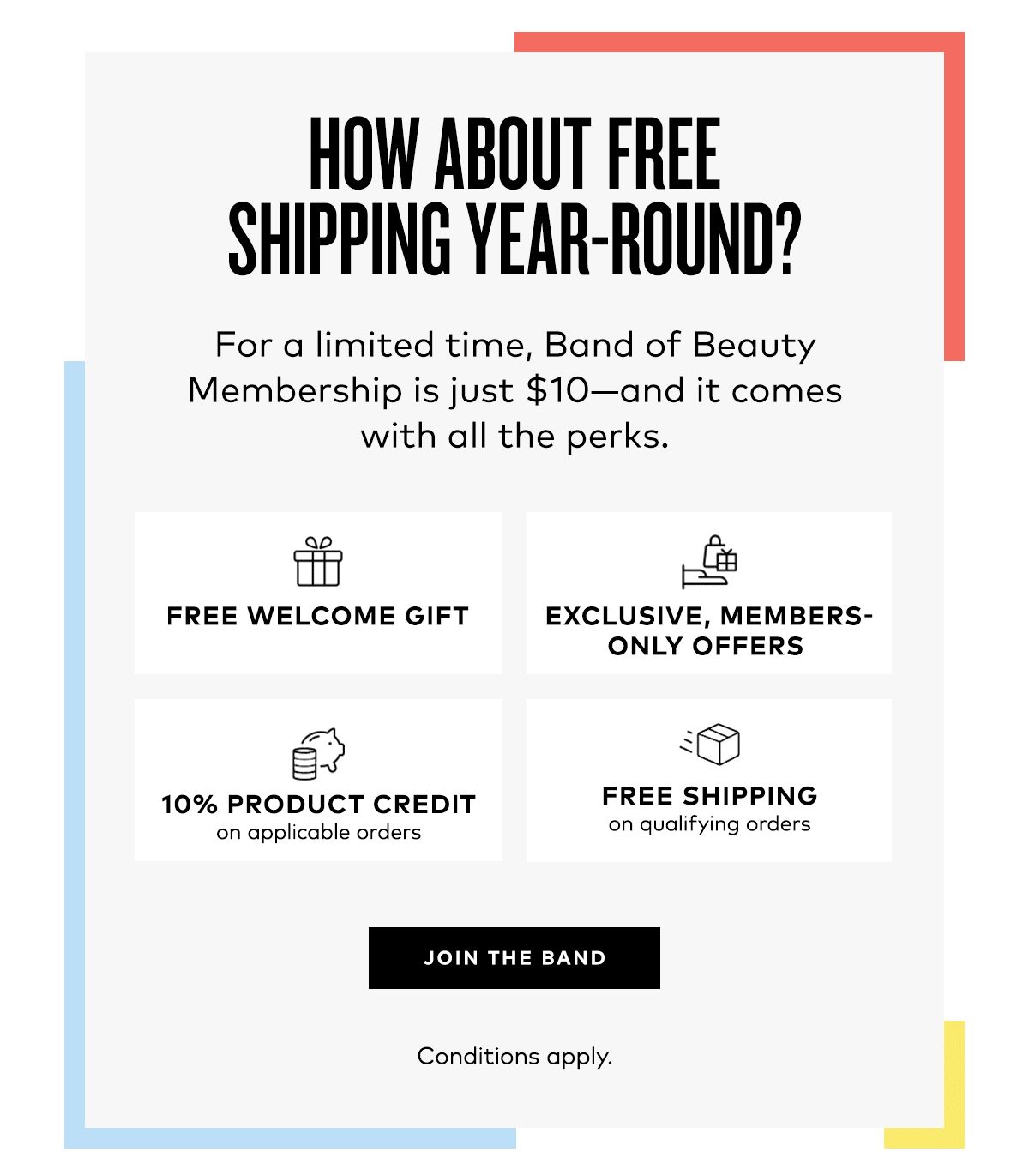
Task: Click the Conditions apply text
Action: click(514, 1056)
